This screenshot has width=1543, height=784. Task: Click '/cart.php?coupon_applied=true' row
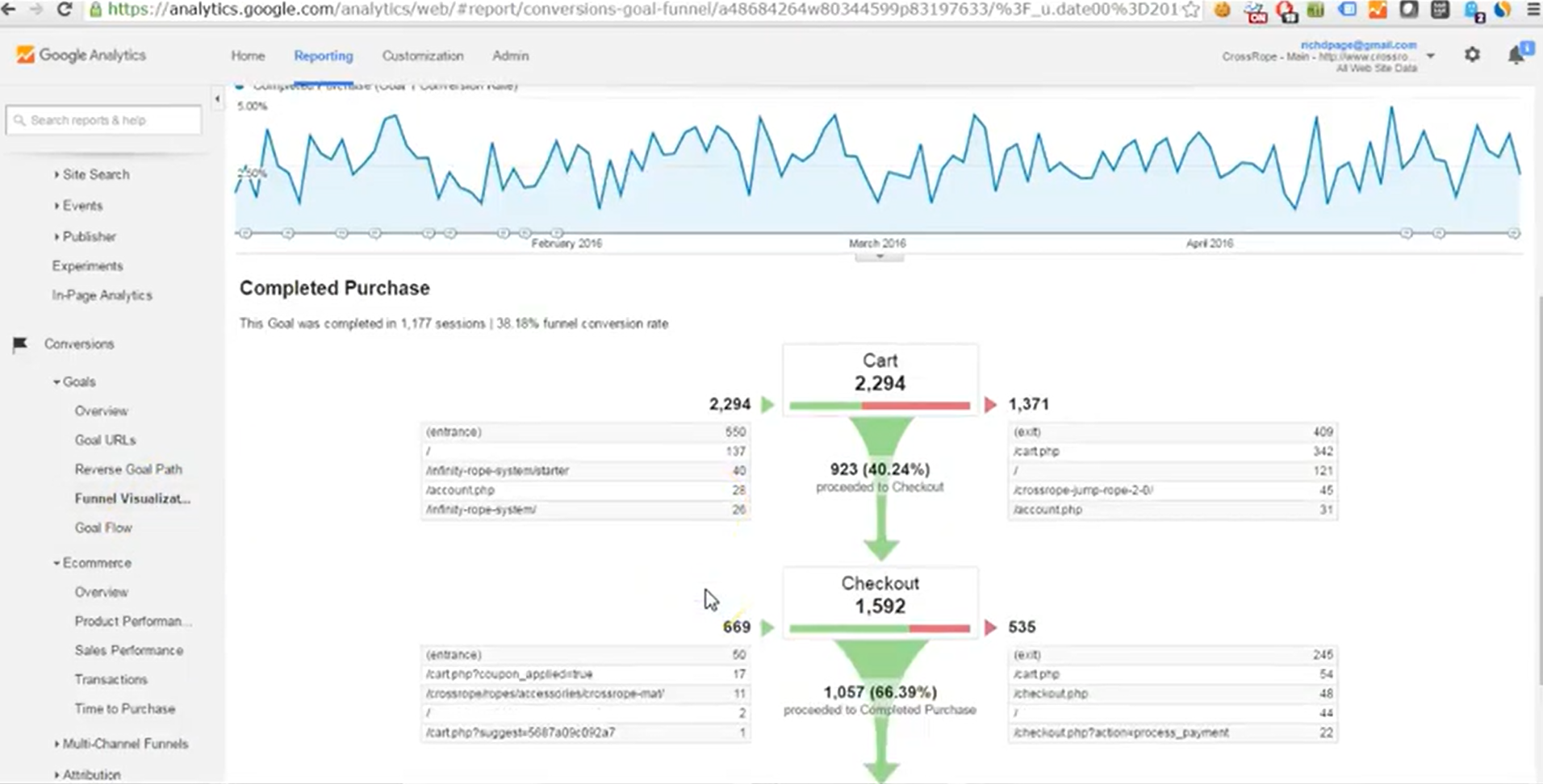coord(585,673)
